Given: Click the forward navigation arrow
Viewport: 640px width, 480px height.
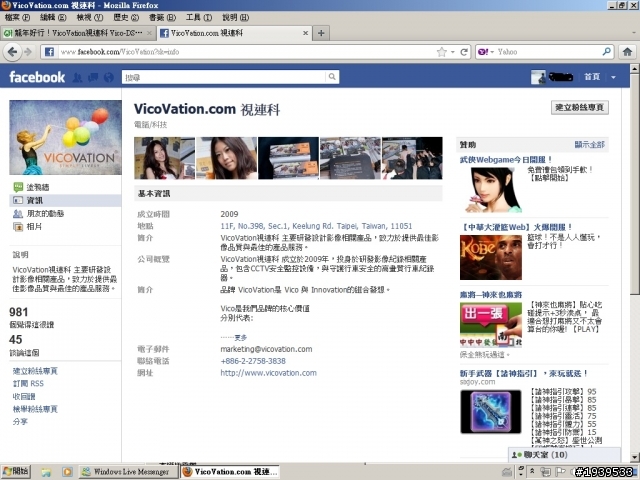Looking at the screenshot, I should (x=28, y=52).
